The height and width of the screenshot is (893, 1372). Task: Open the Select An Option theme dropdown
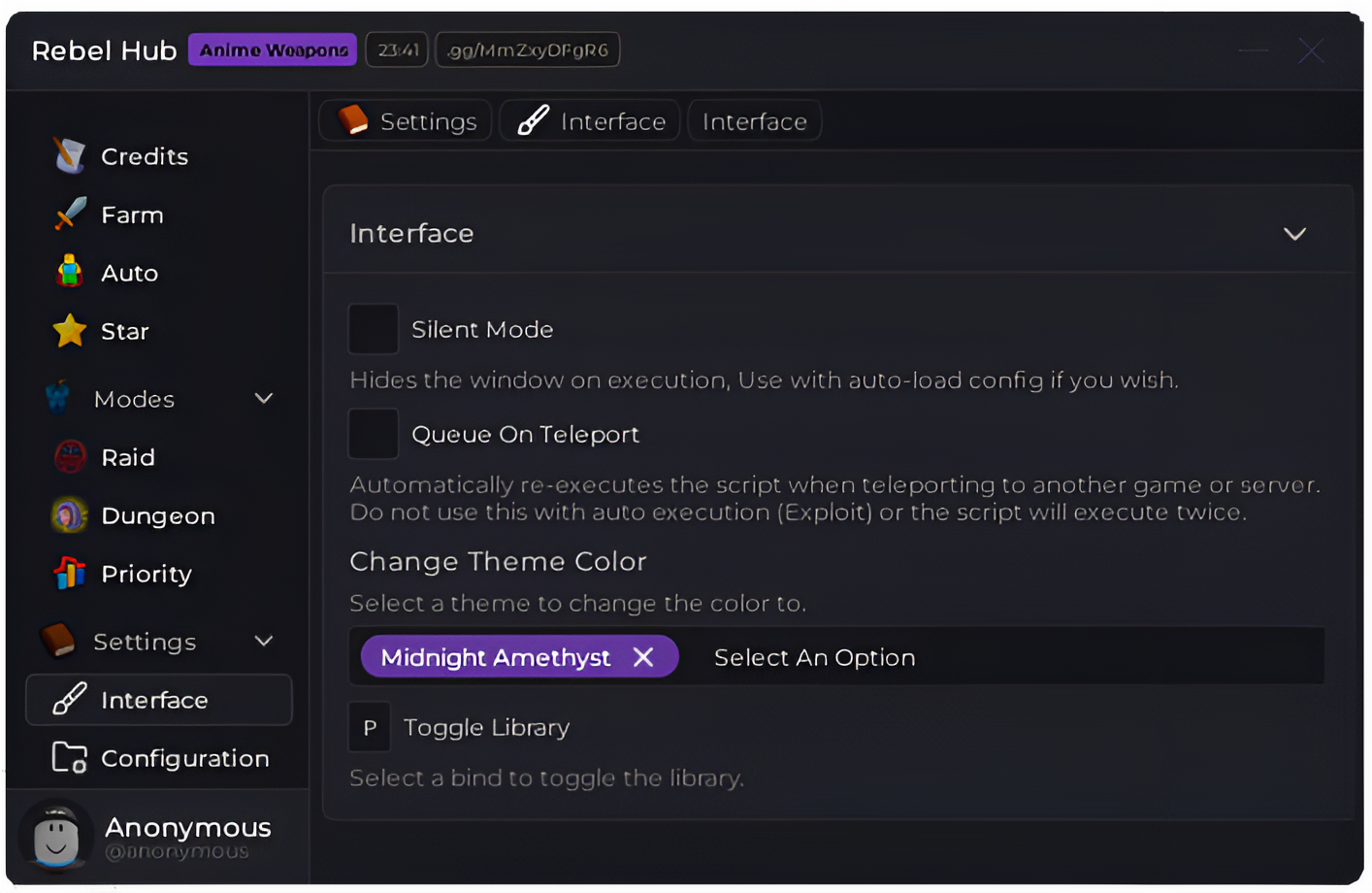click(814, 657)
